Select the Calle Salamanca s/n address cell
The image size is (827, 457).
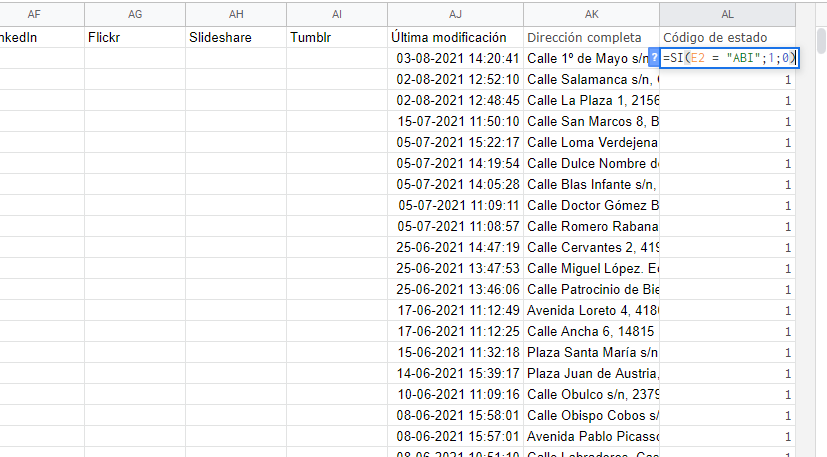[x=591, y=80]
